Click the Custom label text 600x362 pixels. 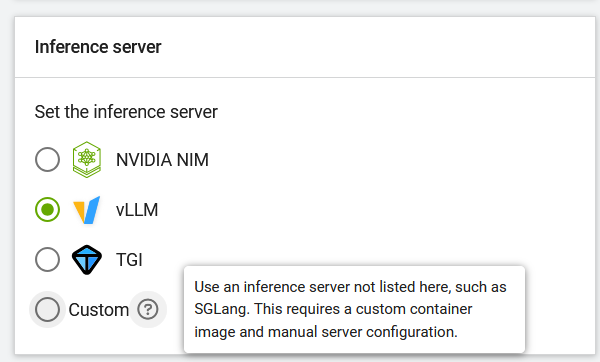(99, 310)
